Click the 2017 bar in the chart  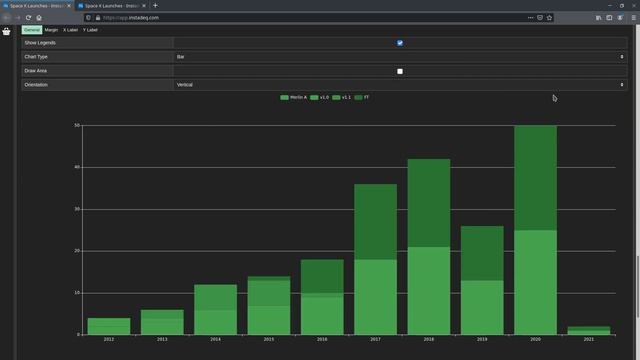pyautogui.click(x=375, y=259)
